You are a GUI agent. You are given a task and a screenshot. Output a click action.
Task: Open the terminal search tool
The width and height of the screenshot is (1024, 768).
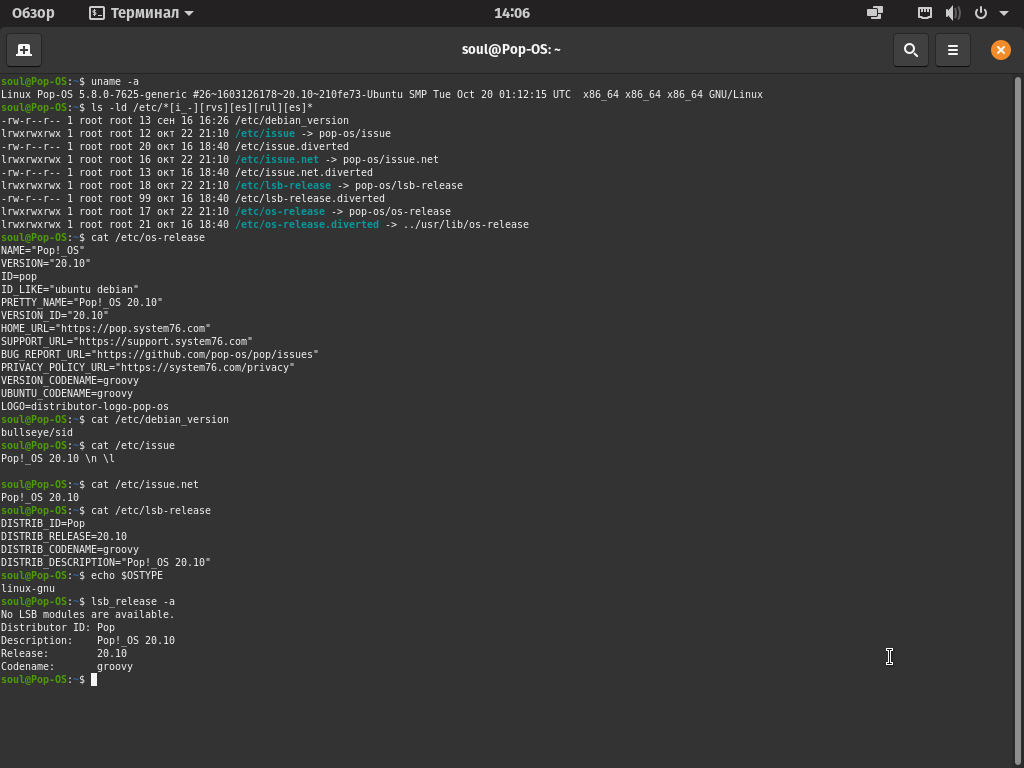coord(910,50)
